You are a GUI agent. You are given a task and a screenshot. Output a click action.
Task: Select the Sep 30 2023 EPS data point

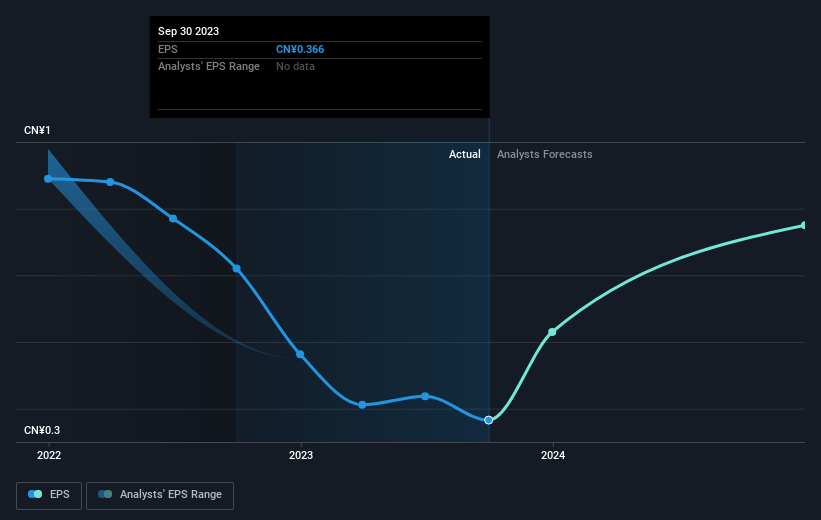coord(489,420)
